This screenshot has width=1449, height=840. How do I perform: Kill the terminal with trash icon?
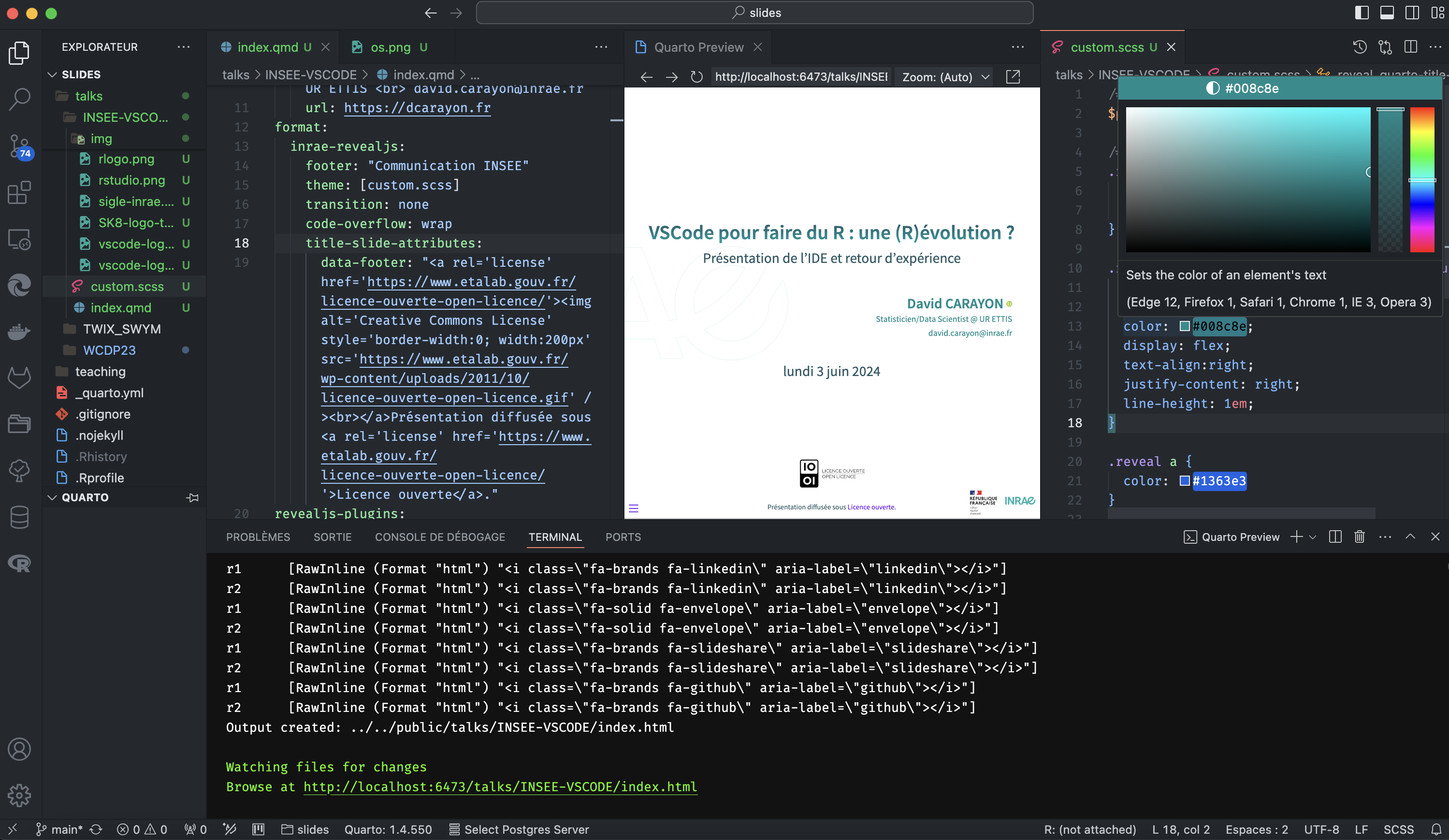1359,536
